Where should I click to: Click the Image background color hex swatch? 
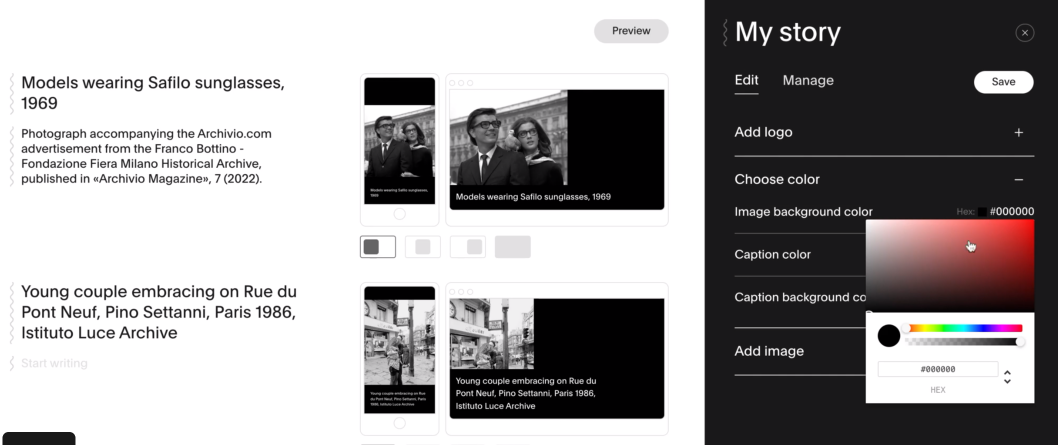982,212
